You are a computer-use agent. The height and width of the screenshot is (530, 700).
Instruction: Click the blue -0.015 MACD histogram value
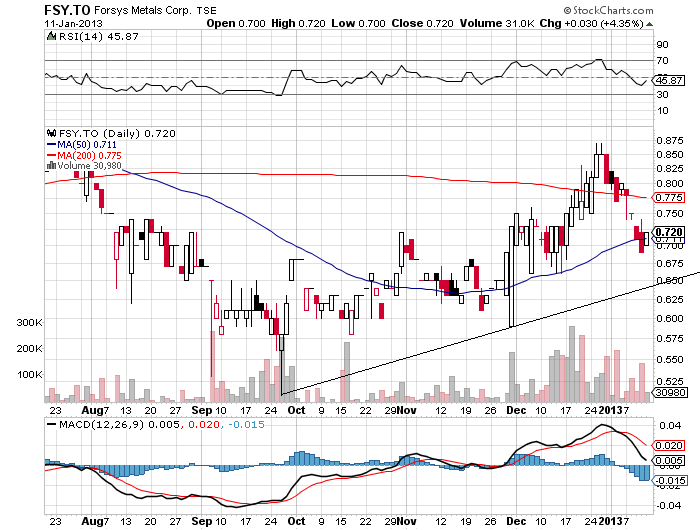click(x=246, y=424)
